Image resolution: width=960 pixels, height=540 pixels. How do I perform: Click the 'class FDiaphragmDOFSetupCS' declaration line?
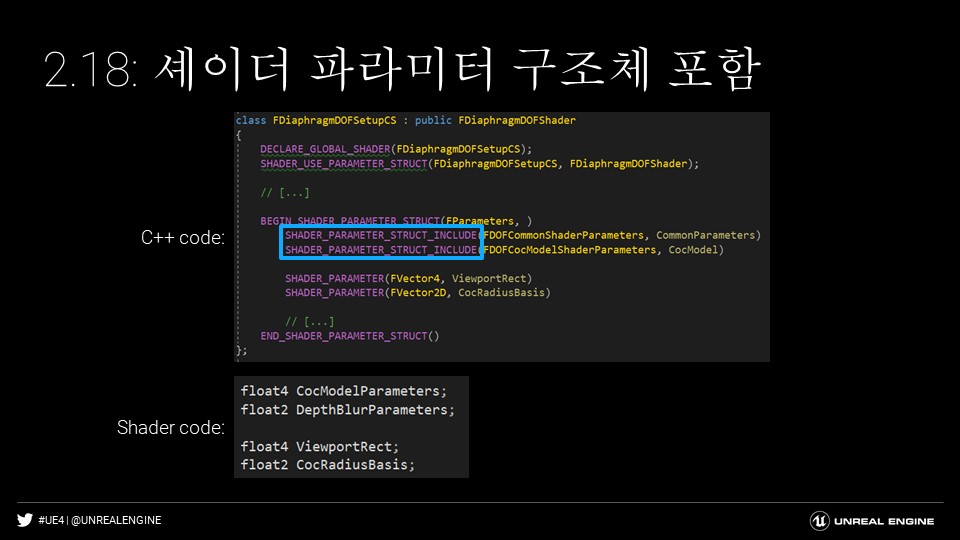[406, 121]
